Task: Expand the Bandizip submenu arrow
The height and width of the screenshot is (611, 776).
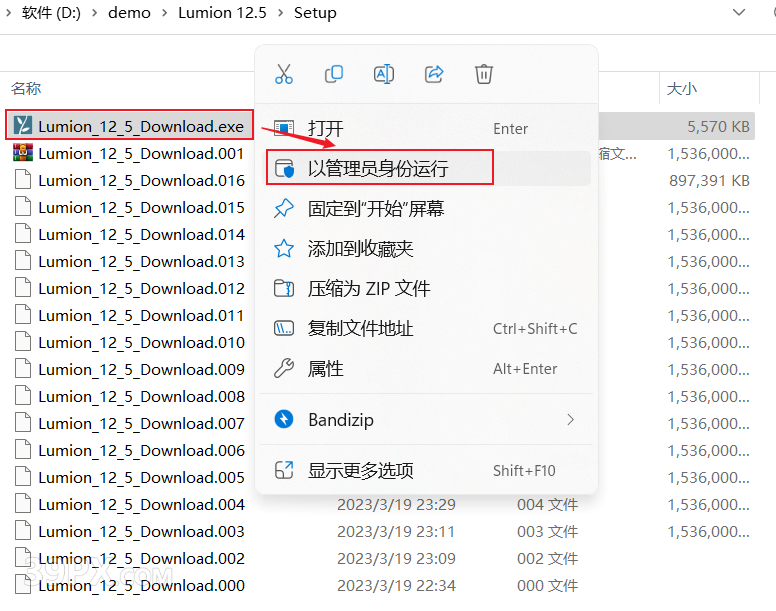Action: pyautogui.click(x=571, y=420)
